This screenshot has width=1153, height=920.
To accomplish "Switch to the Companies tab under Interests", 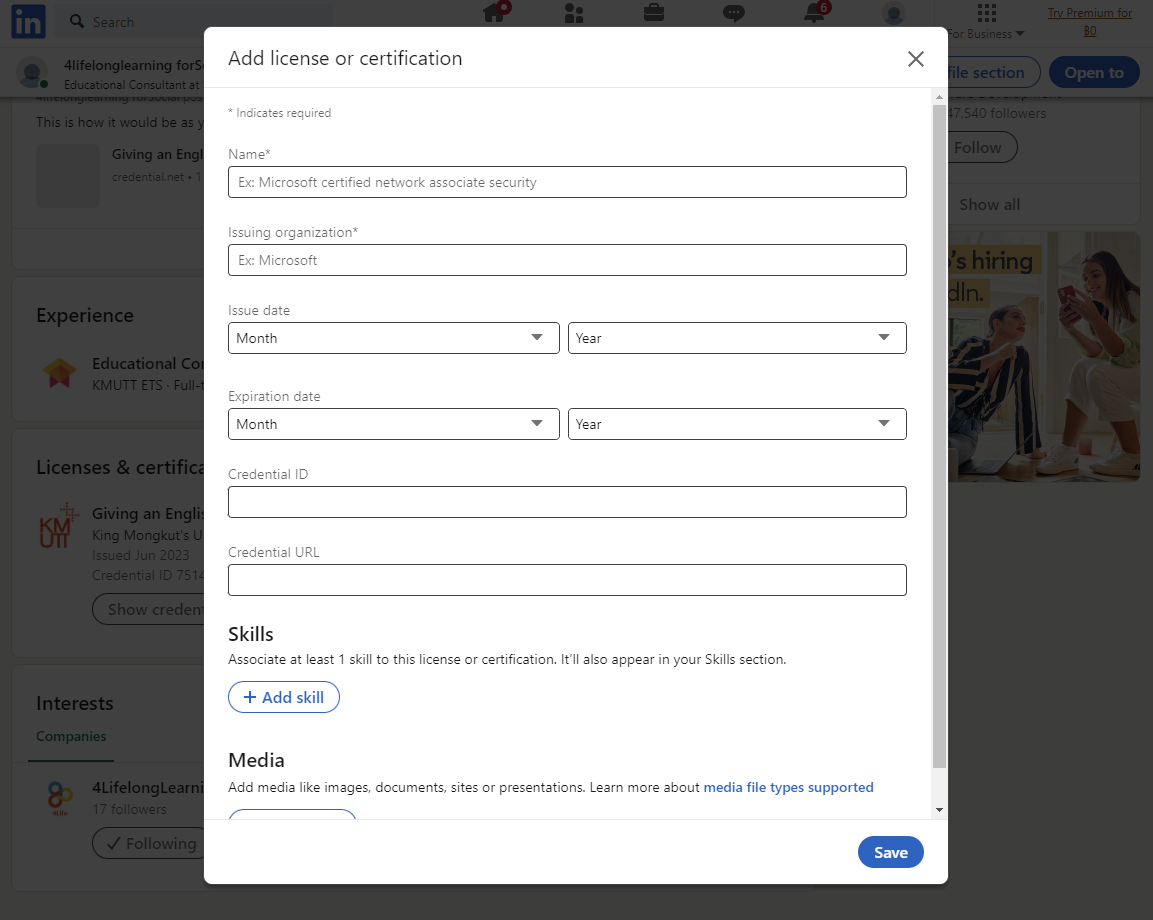I will click(70, 736).
